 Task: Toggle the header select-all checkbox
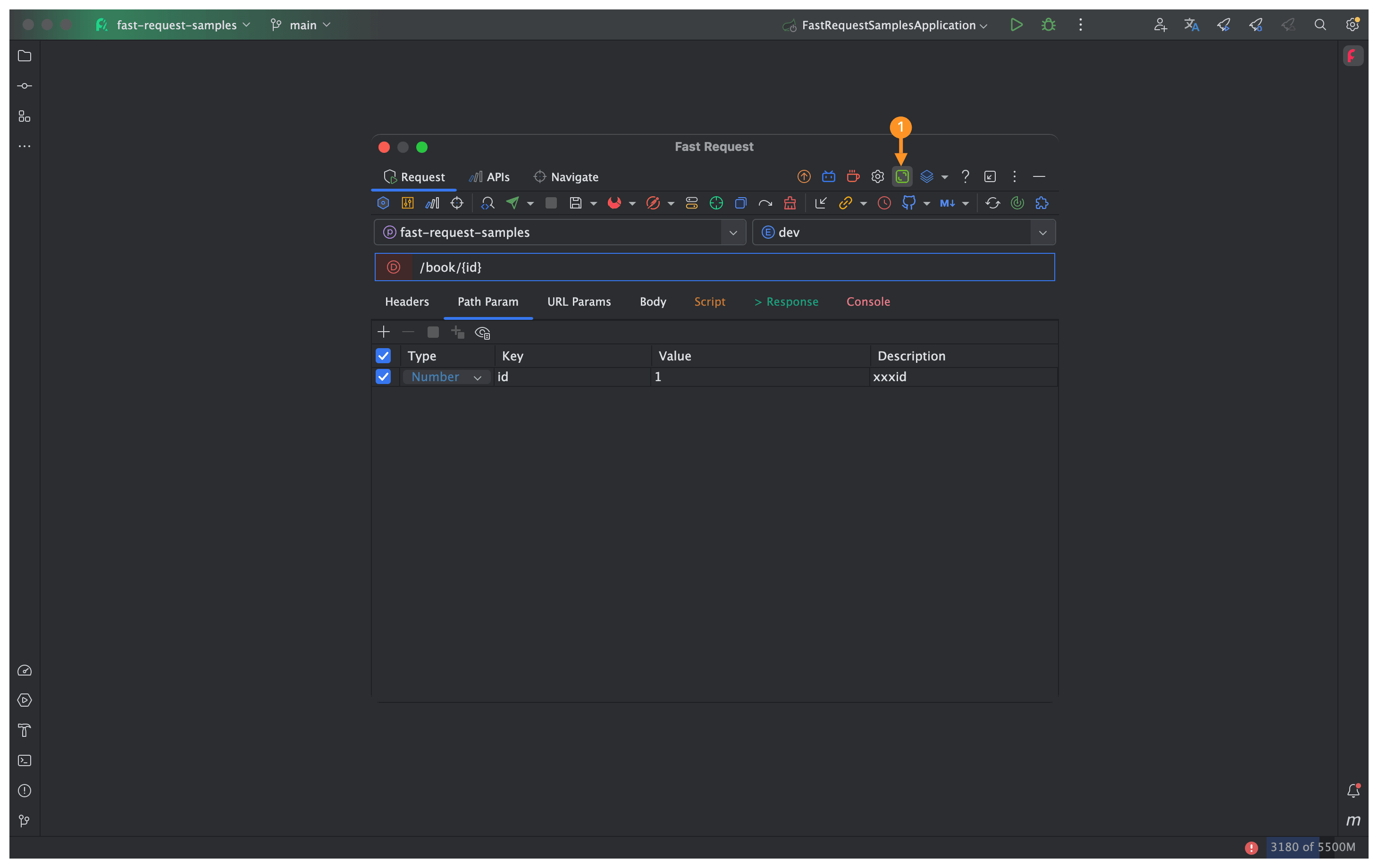(383, 356)
